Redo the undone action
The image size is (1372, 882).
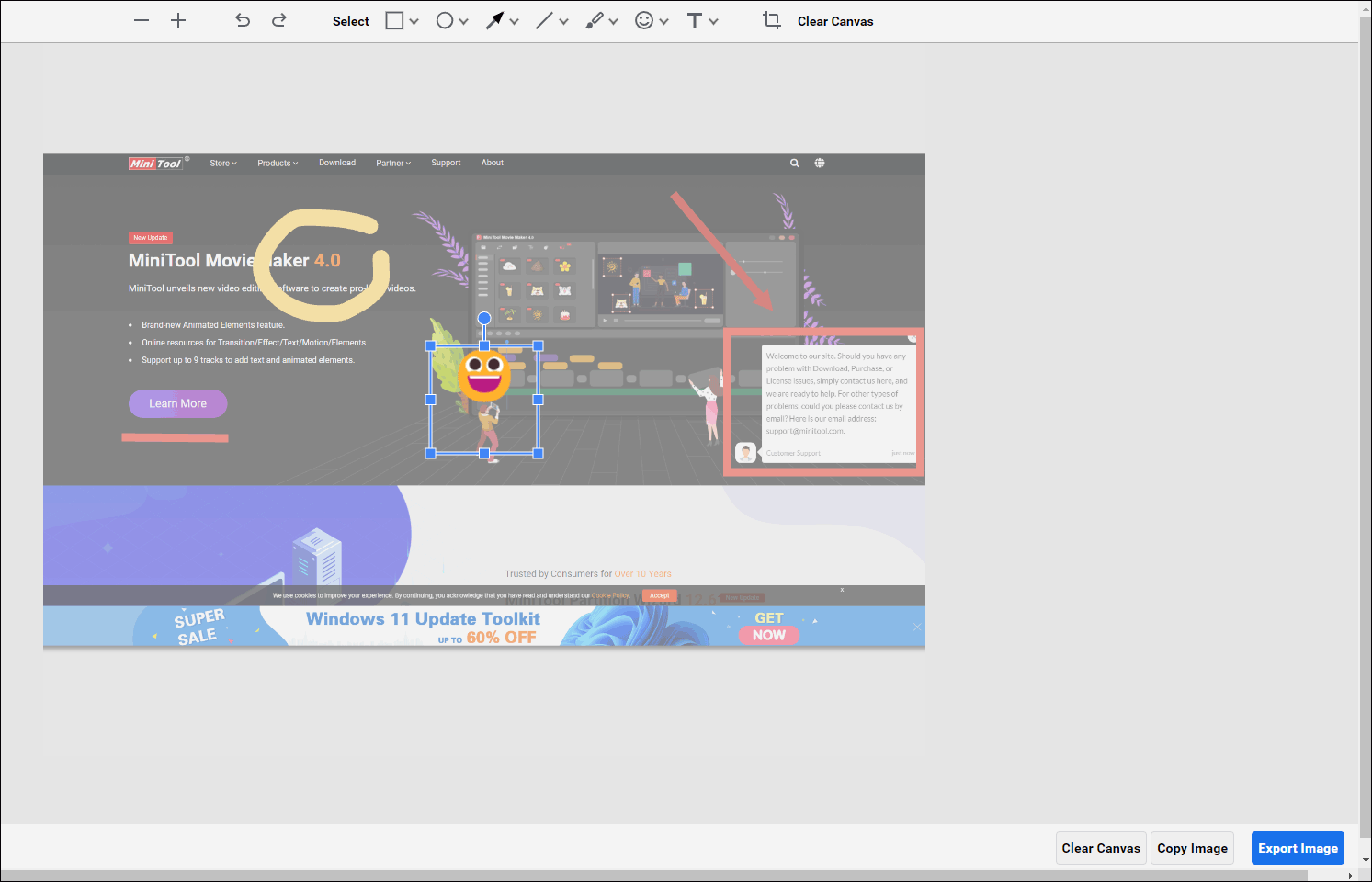[x=278, y=20]
